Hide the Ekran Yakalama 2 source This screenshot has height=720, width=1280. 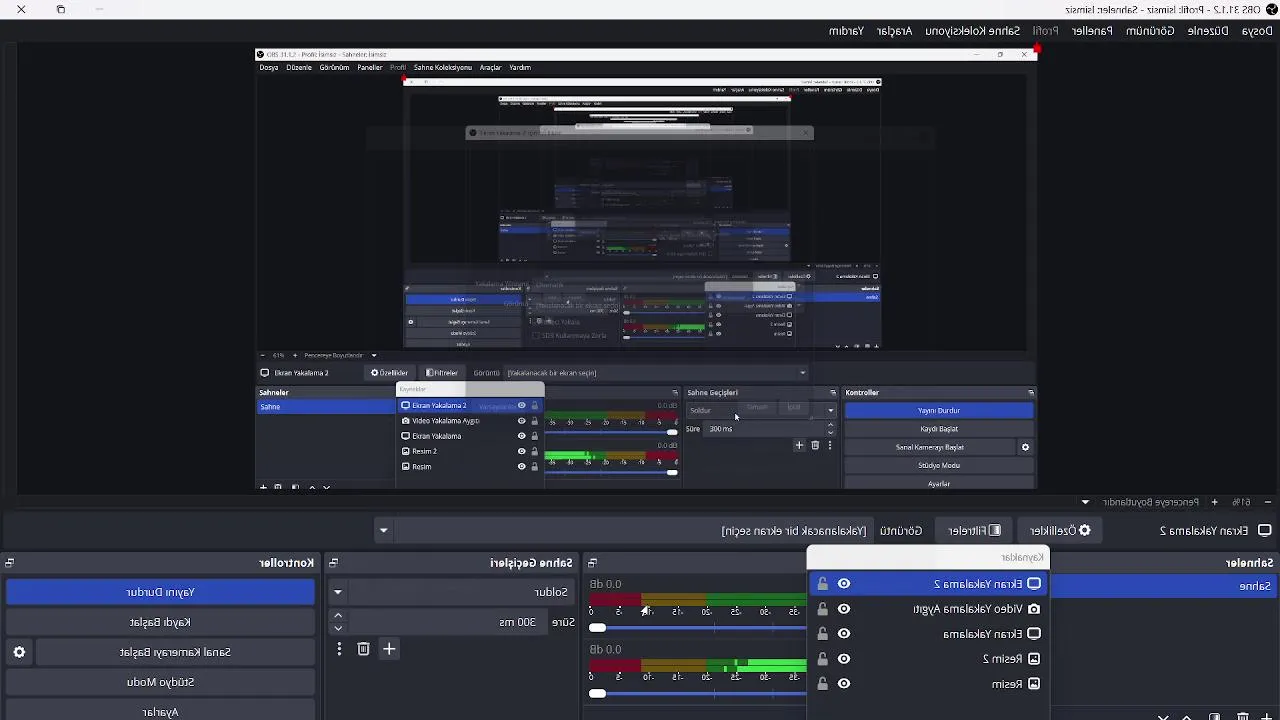(844, 584)
